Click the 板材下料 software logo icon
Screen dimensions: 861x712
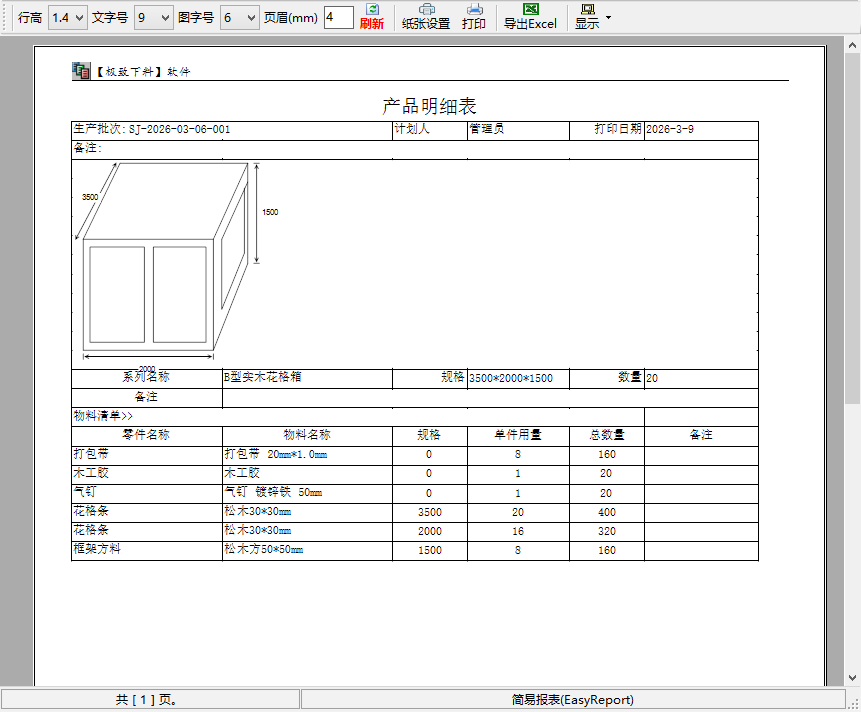pyautogui.click(x=81, y=71)
